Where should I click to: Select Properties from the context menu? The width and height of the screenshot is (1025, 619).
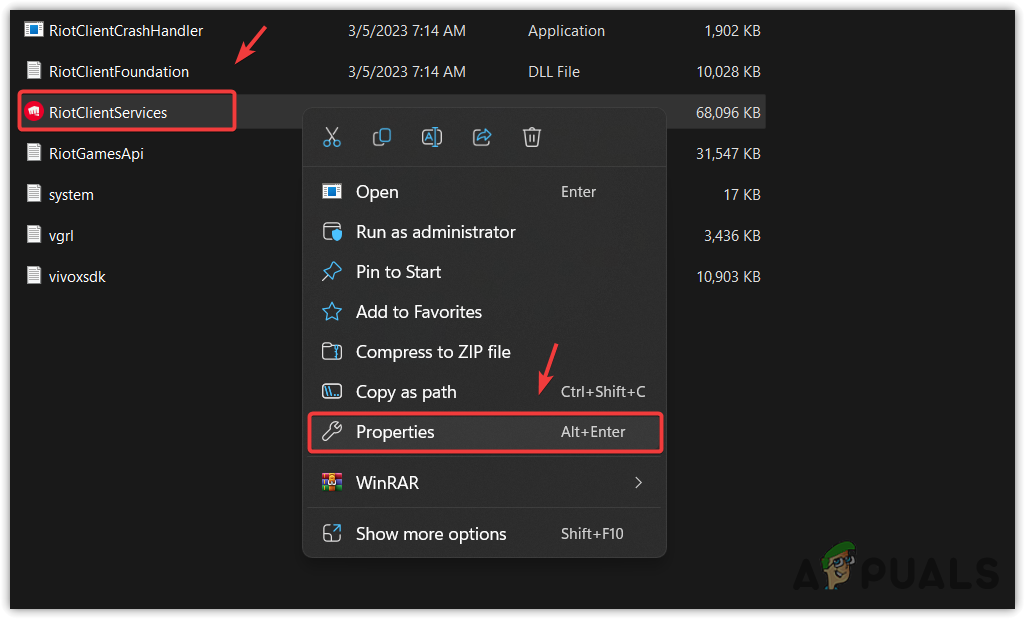396,431
